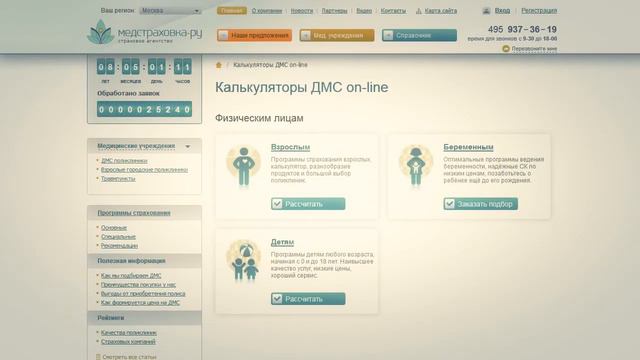This screenshot has height=360, width=640.
Task: Click the phone number 495 937-36-19
Action: point(522,29)
